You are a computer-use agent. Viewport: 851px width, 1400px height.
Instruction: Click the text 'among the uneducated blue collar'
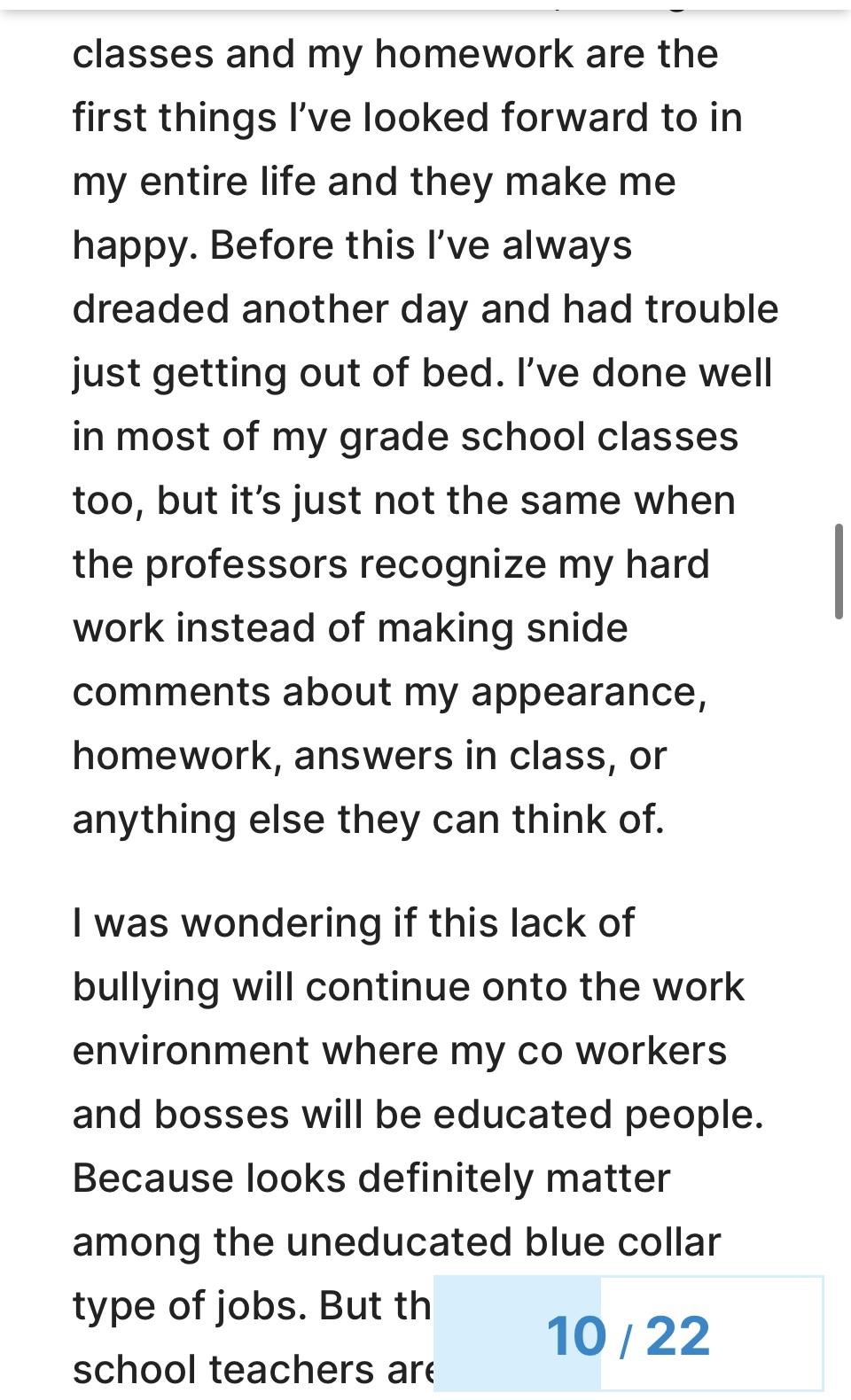click(x=396, y=1242)
